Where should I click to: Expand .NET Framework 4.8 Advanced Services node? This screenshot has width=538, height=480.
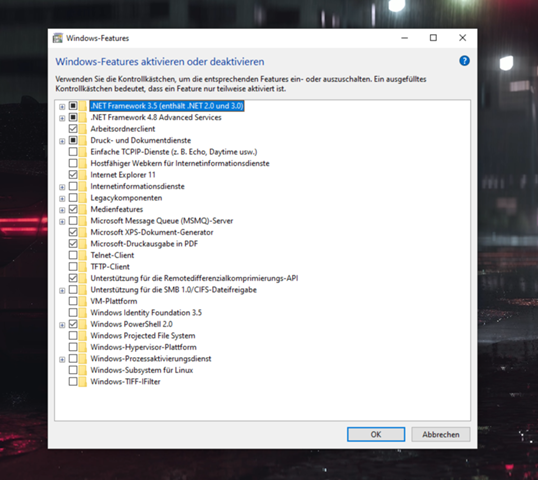click(62, 118)
